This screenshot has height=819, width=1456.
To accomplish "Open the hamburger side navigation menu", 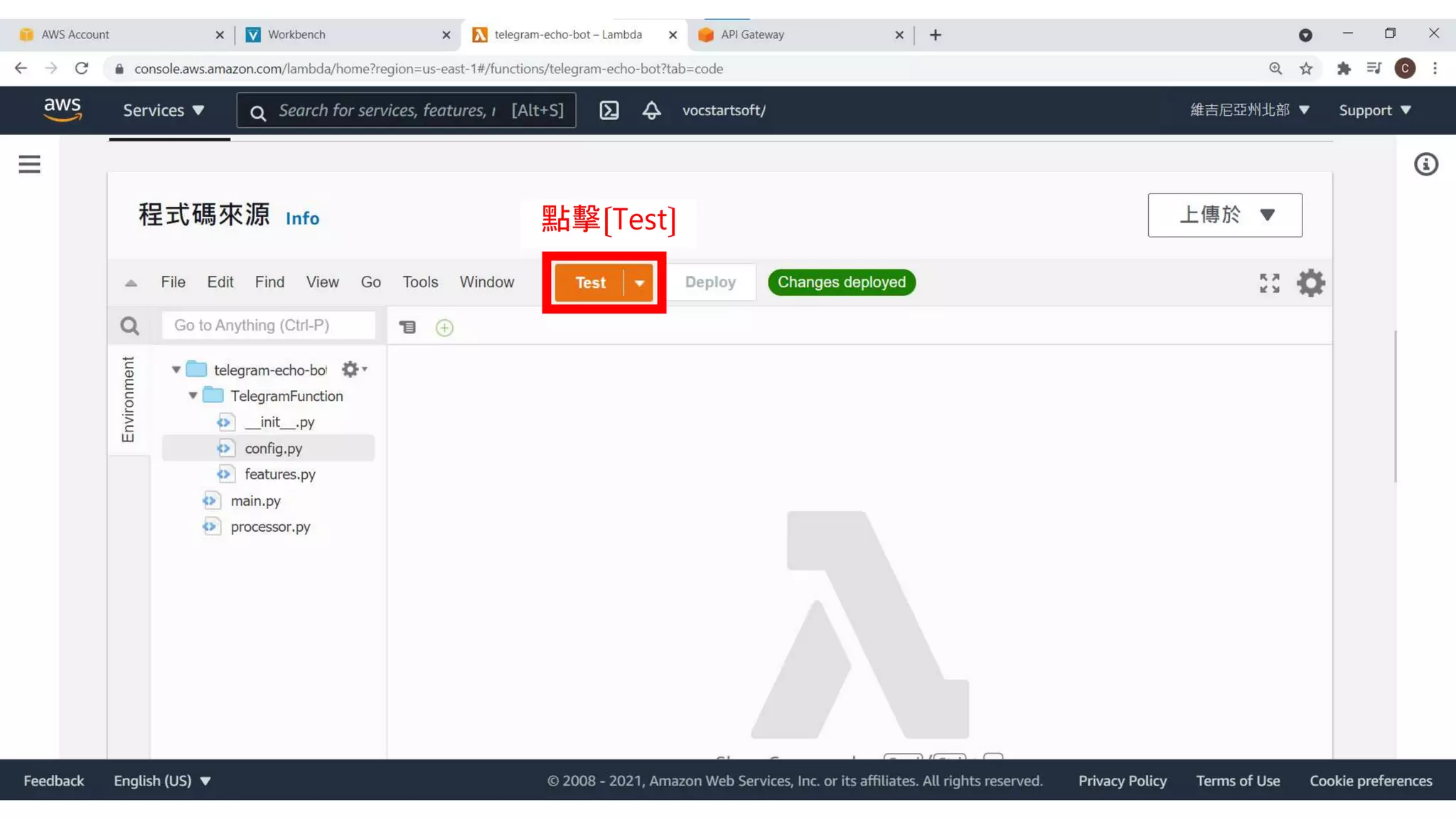I will coord(29,164).
